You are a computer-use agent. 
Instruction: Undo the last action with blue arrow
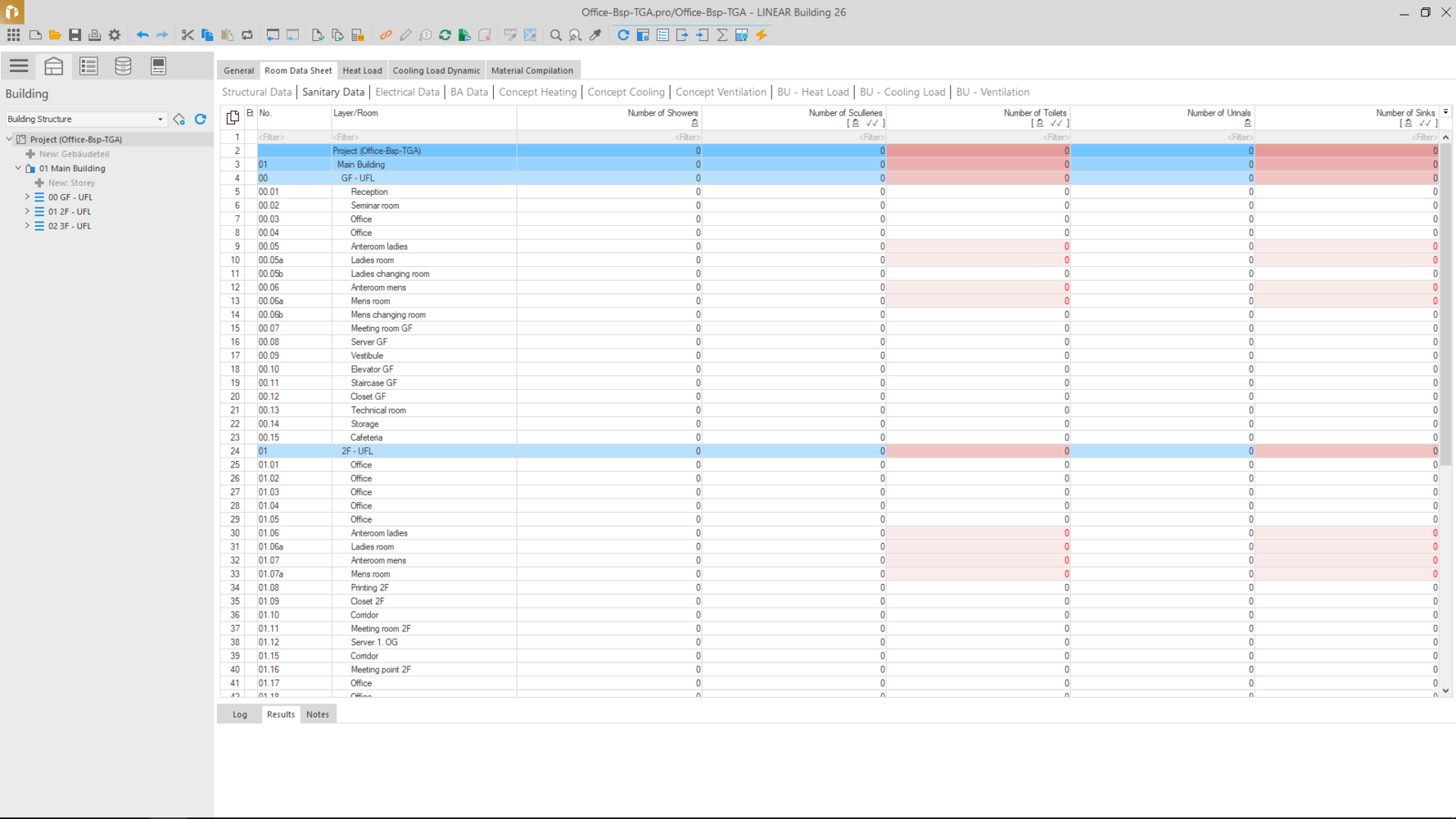point(142,35)
